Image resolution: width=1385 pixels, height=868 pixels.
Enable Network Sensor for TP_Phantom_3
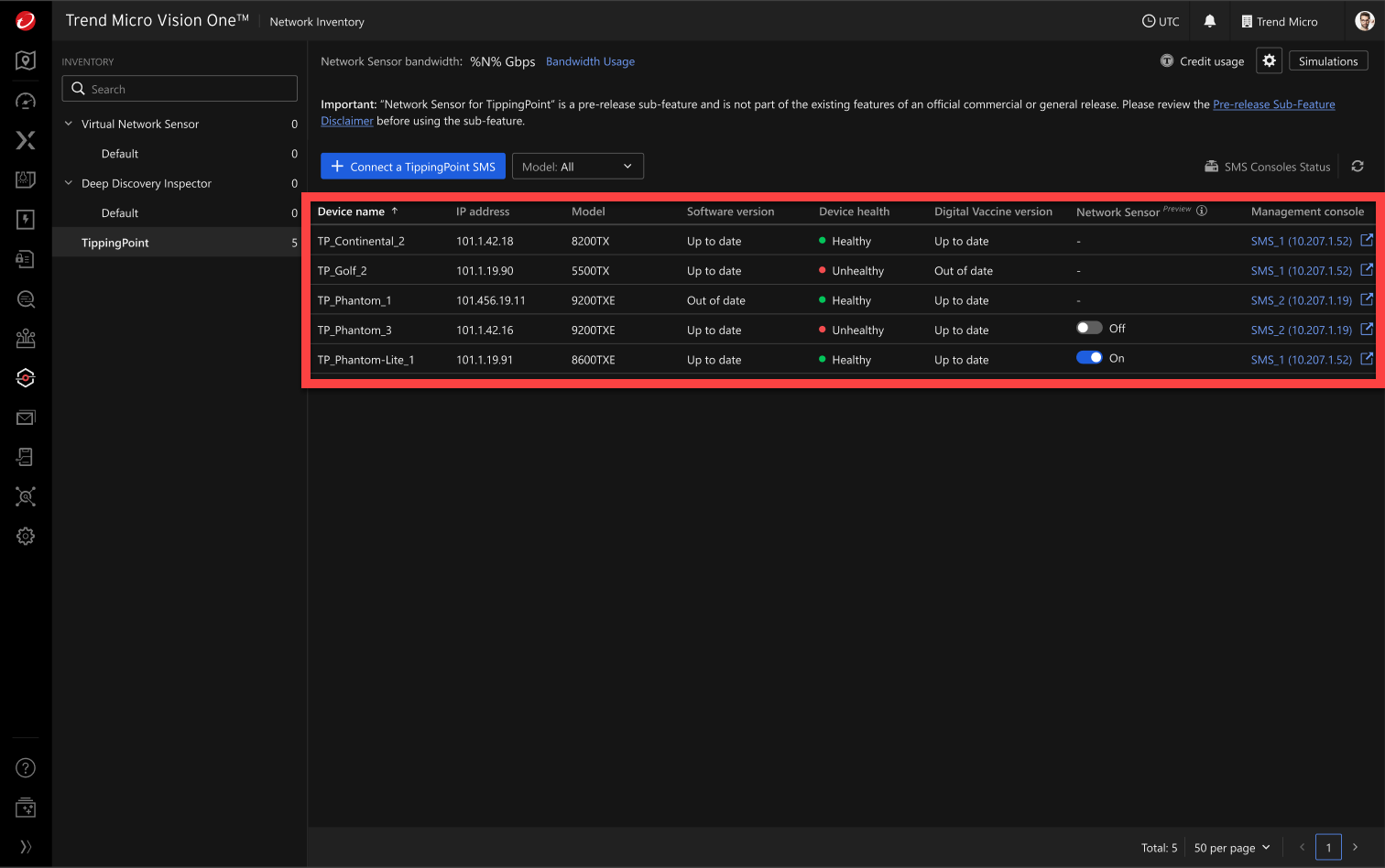(1089, 327)
